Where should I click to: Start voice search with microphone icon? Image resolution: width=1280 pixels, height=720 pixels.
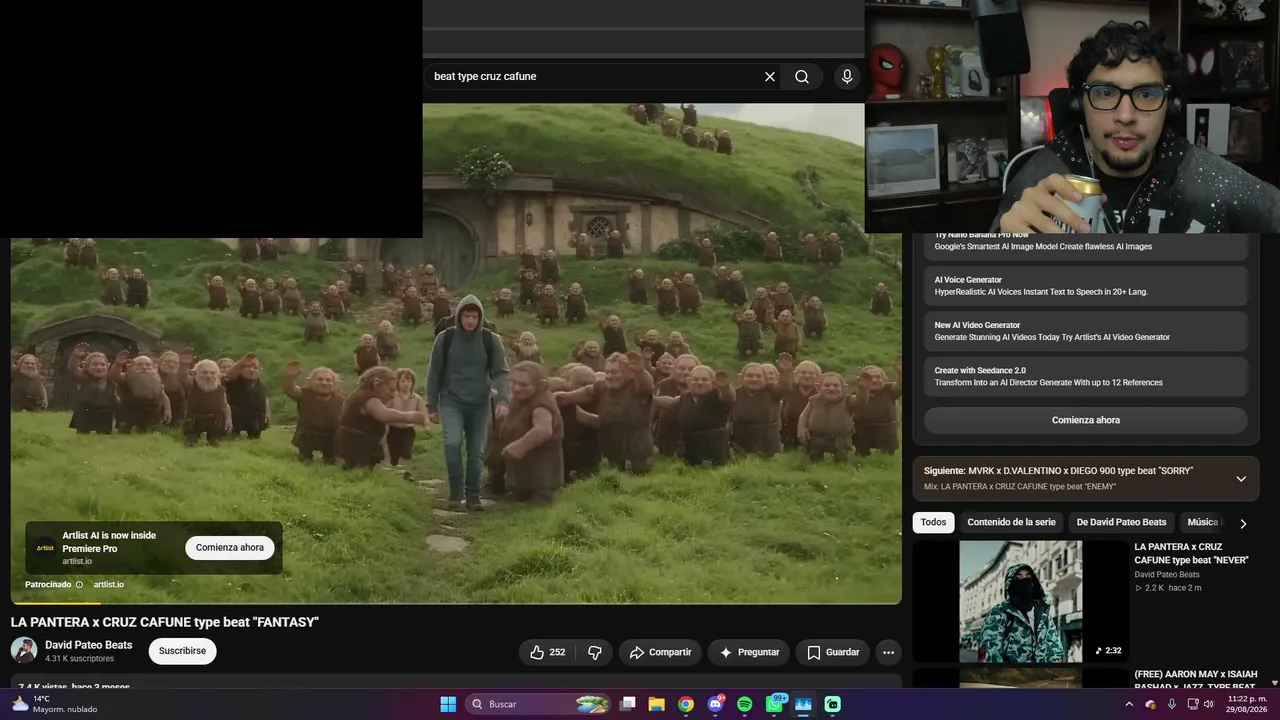pyautogui.click(x=847, y=77)
